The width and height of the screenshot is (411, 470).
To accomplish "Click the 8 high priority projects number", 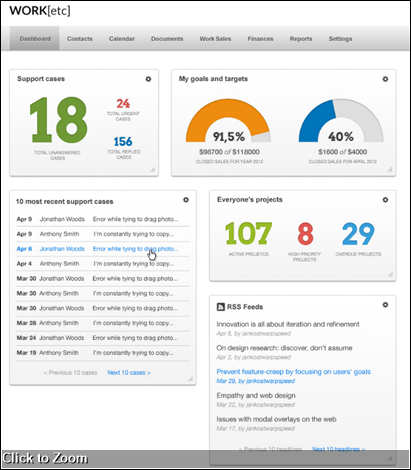I will pos(305,234).
